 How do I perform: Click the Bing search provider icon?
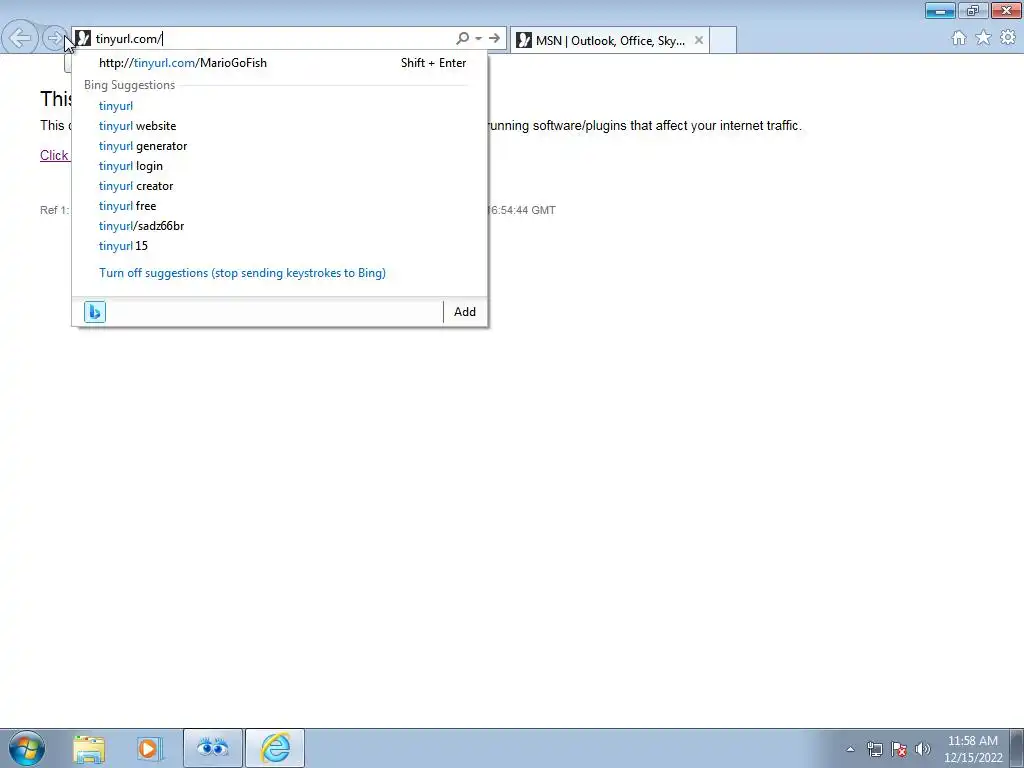[95, 312]
